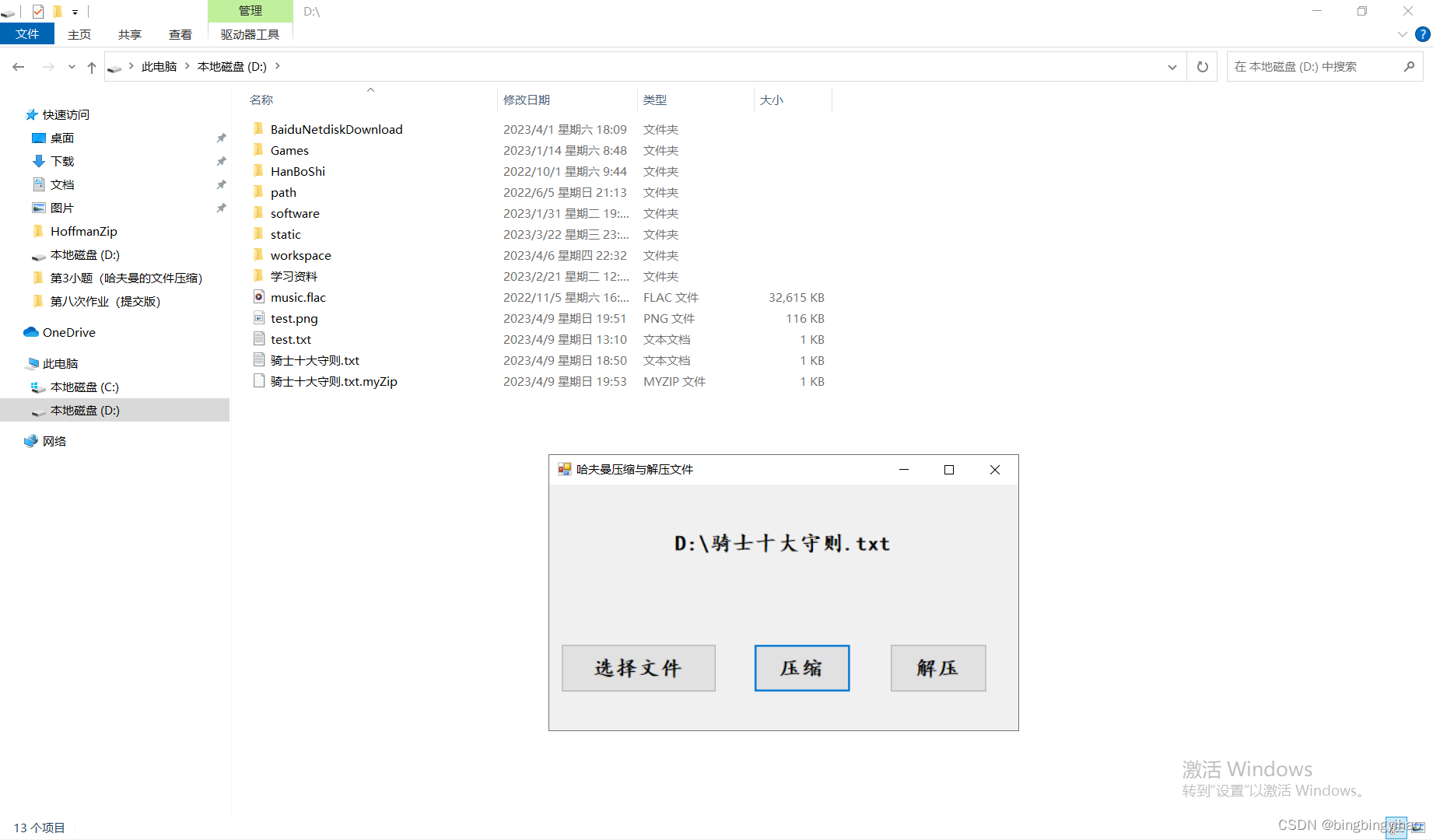Click the quick access toolbar customize arrow

[75, 12]
